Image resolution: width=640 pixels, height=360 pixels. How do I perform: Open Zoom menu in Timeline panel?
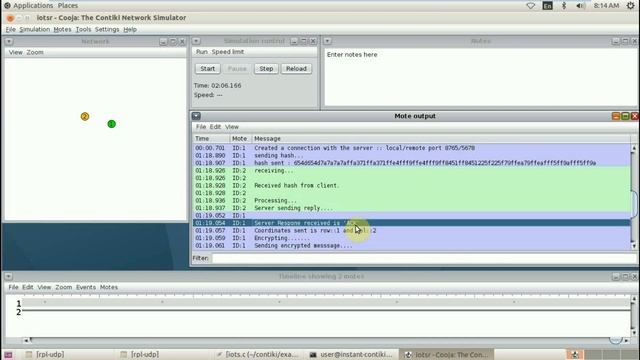[x=64, y=287]
